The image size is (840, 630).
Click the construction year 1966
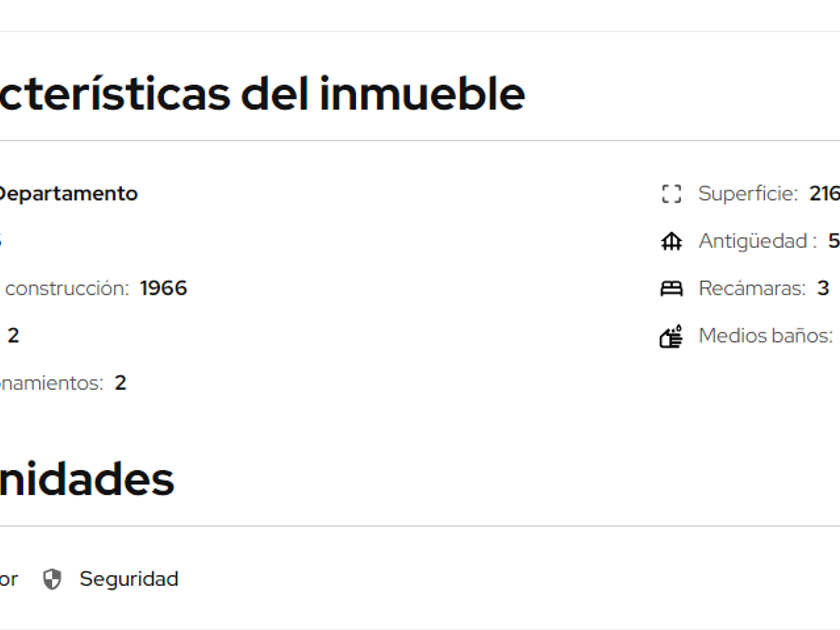pos(163,289)
